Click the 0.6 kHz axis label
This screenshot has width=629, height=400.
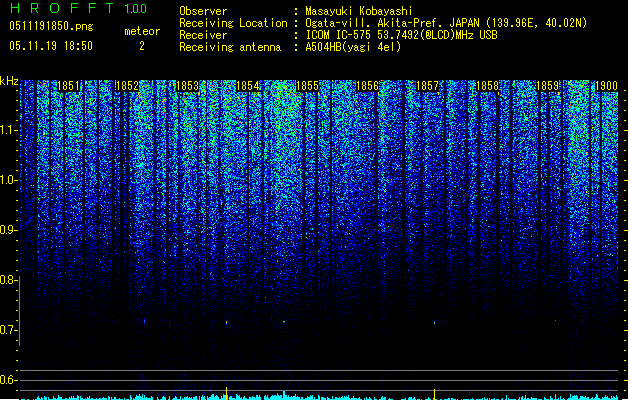coord(8,380)
